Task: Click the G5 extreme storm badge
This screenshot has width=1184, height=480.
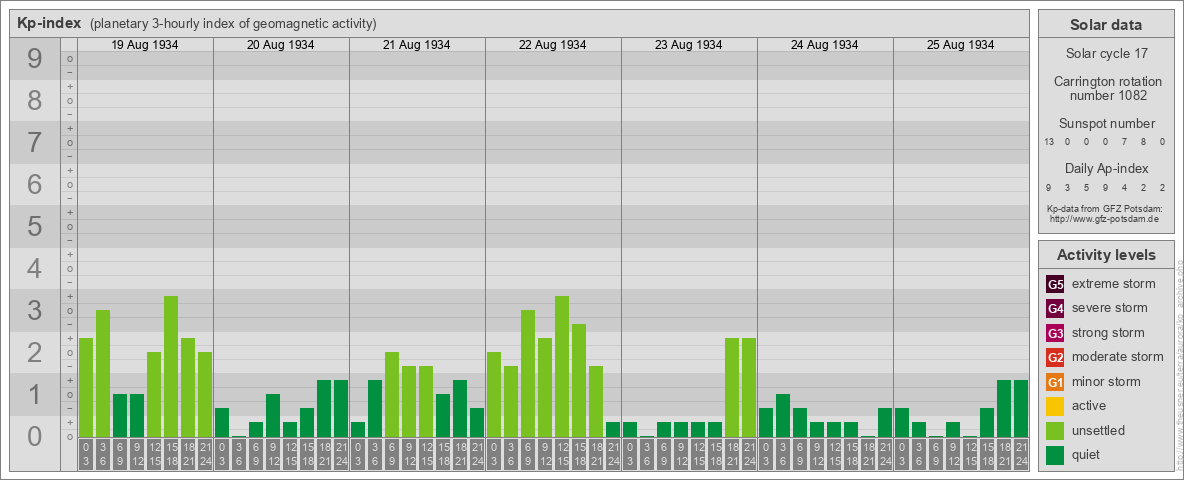Action: point(1055,284)
